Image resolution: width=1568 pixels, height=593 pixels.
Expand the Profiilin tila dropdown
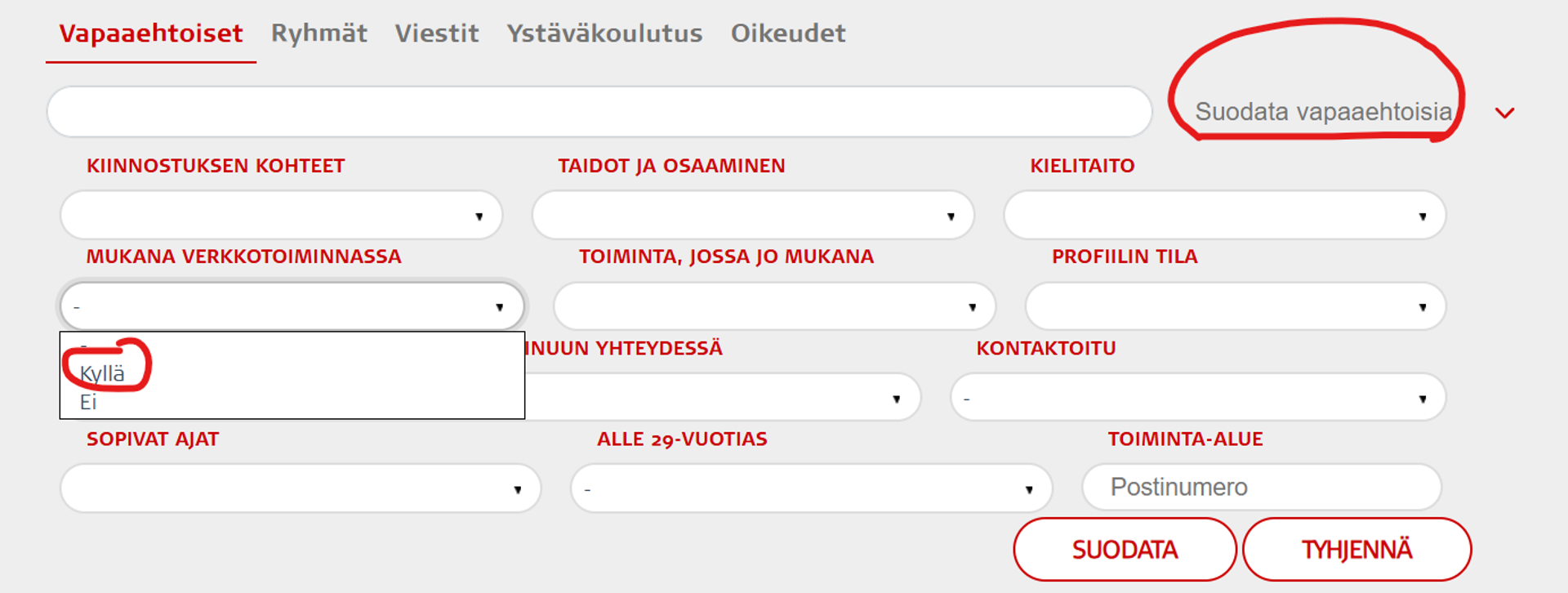[1235, 307]
